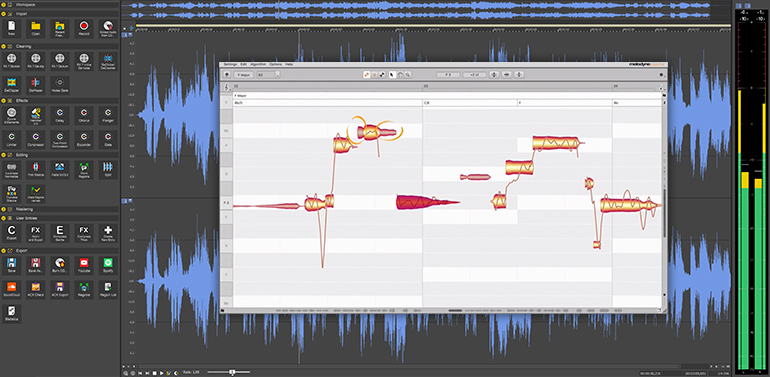Open Melodyne Help menu

pos(289,64)
